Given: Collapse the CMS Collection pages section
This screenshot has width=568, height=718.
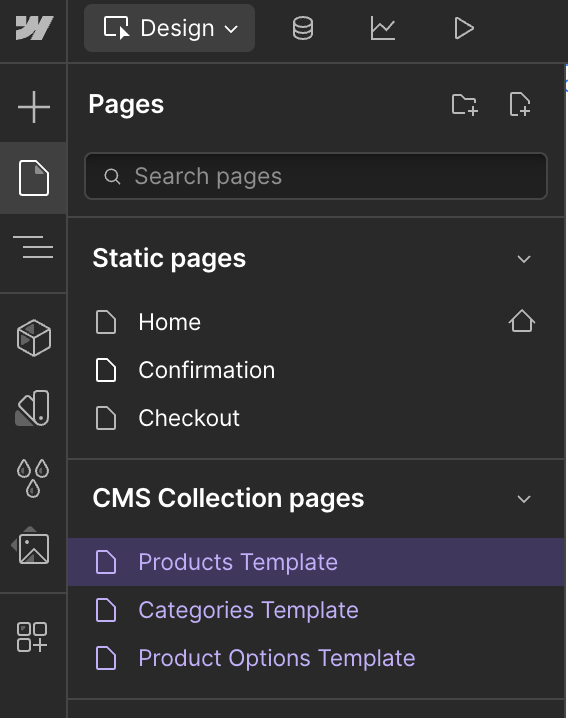Looking at the screenshot, I should pyautogui.click(x=524, y=499).
